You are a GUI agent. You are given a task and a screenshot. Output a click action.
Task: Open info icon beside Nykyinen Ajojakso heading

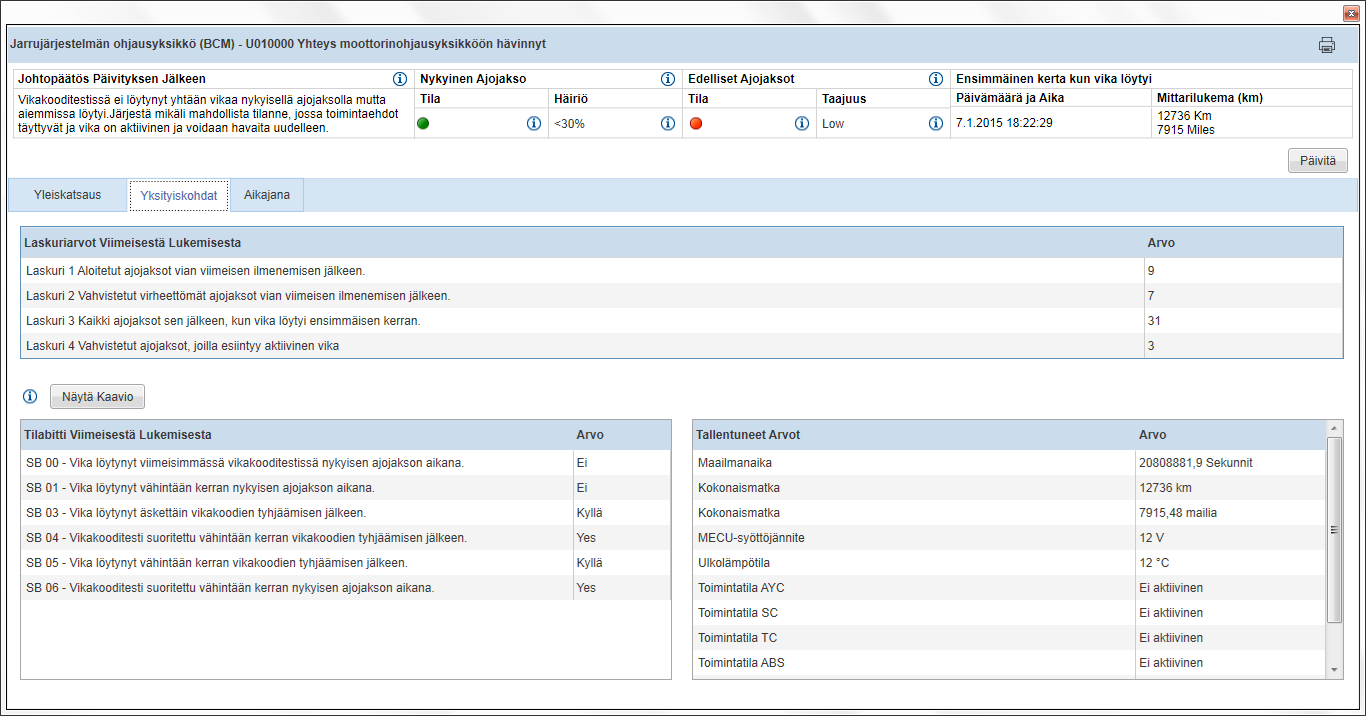click(x=668, y=79)
